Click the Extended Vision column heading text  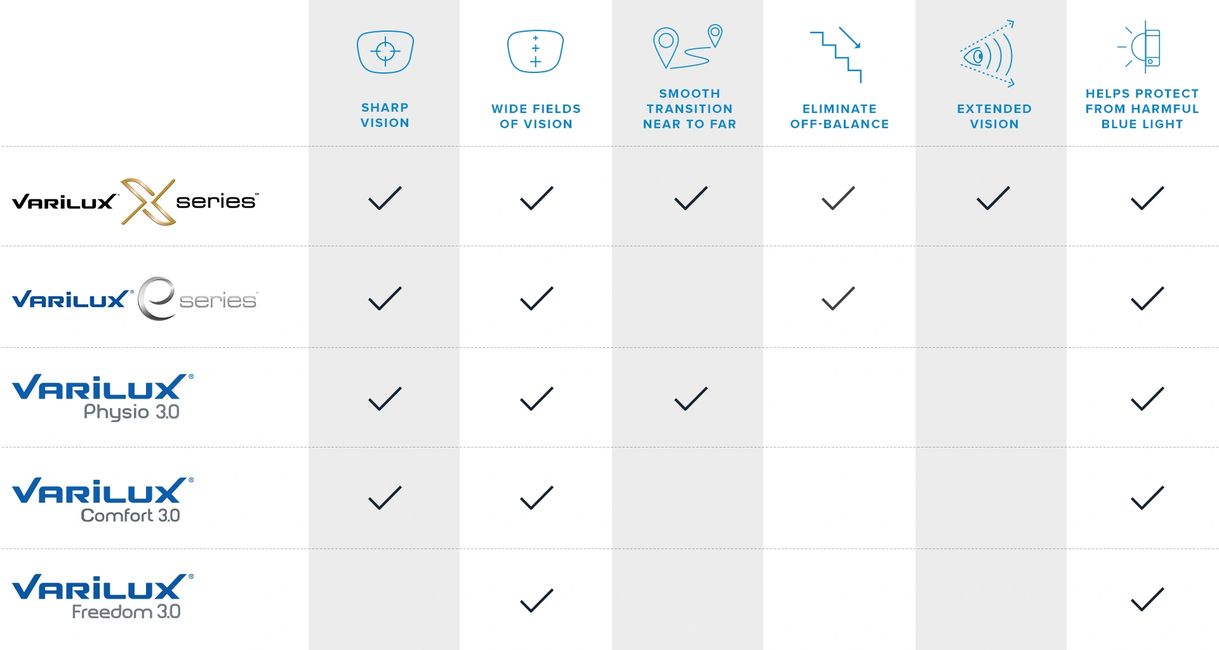[x=994, y=116]
